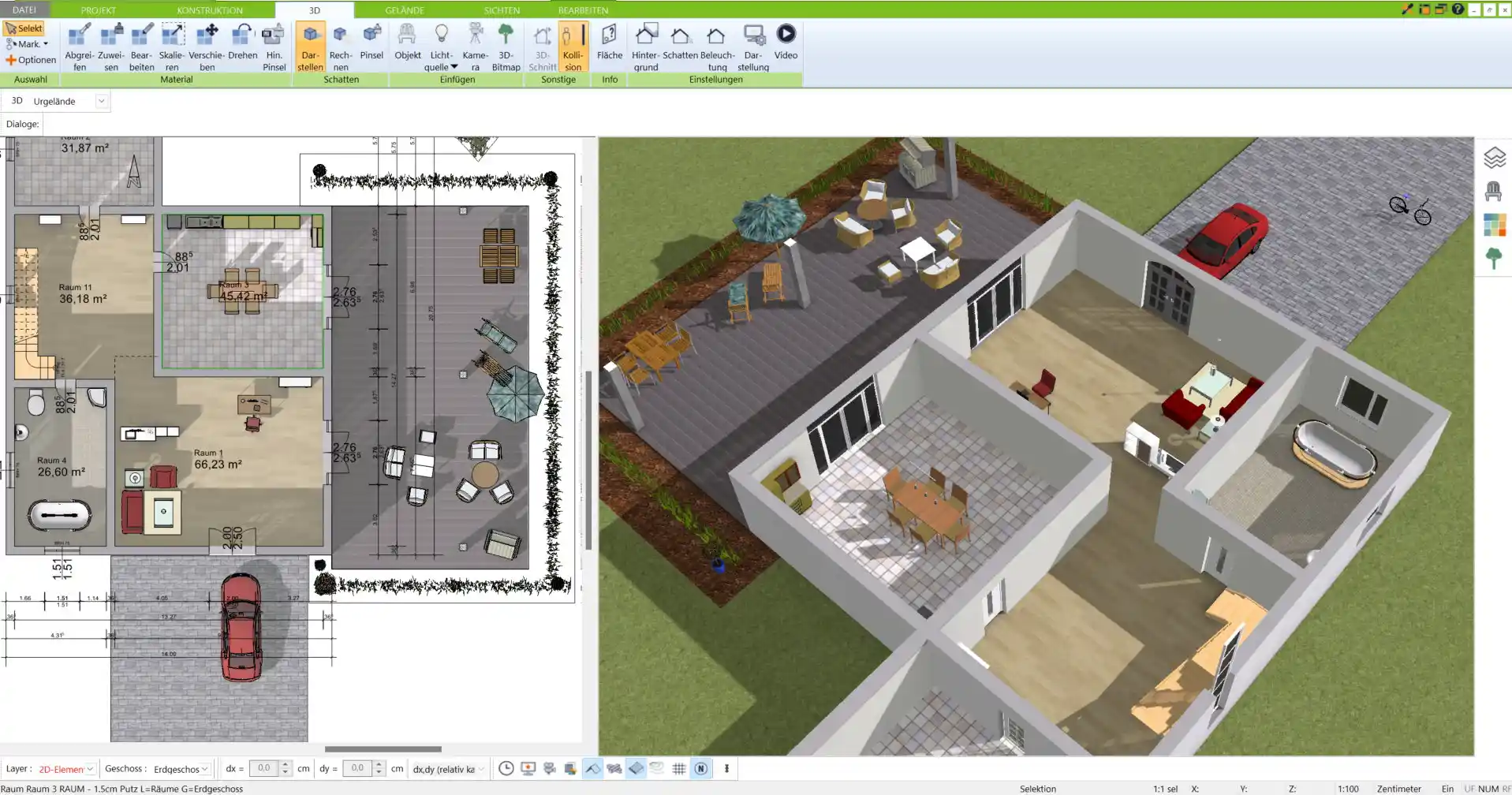This screenshot has width=1512, height=795.
Task: Click the dx value input field
Action: (264, 768)
